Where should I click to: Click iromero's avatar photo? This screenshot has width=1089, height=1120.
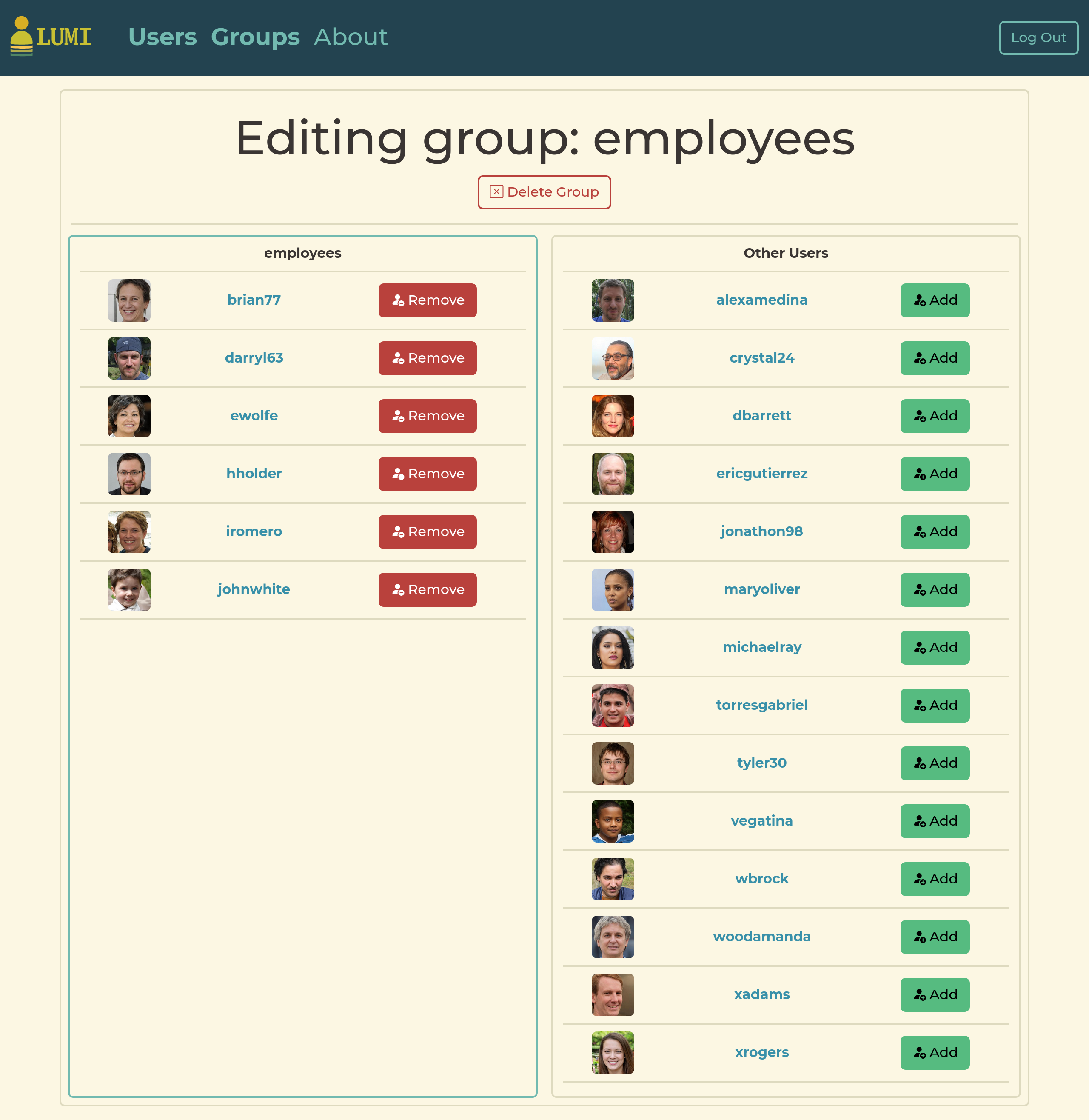click(x=129, y=531)
